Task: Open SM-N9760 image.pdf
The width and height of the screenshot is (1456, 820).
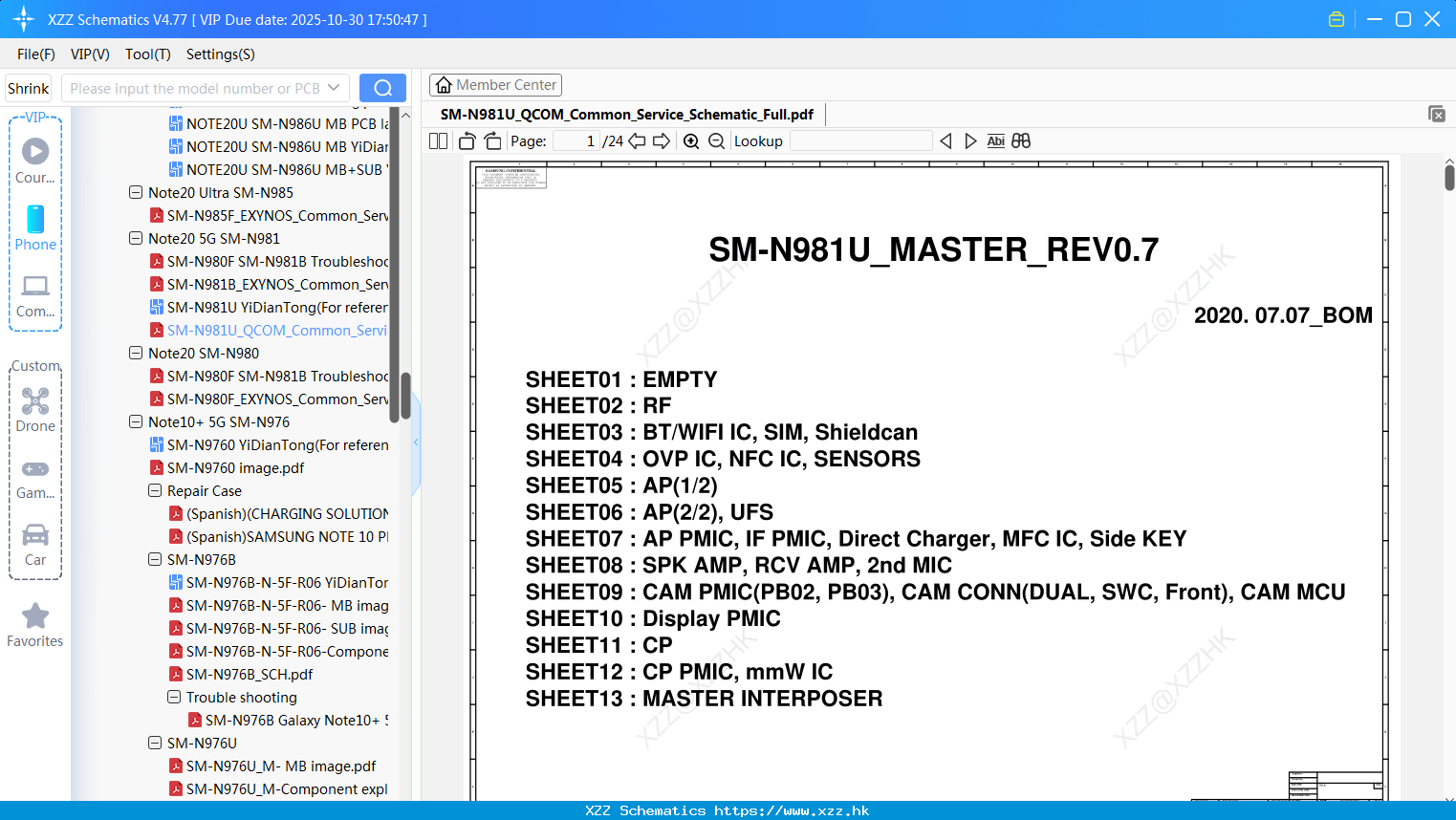Action: (227, 467)
